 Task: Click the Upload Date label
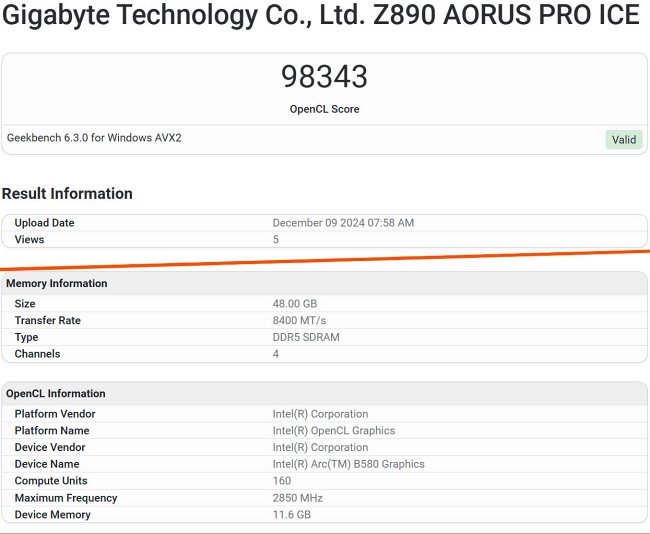point(44,223)
